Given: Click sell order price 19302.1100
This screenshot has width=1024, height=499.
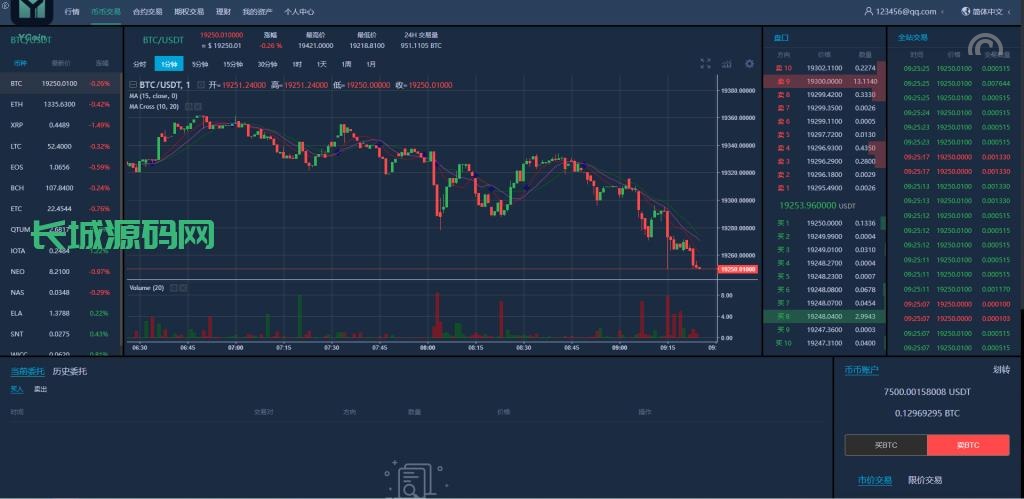Looking at the screenshot, I should pyautogui.click(x=824, y=68).
